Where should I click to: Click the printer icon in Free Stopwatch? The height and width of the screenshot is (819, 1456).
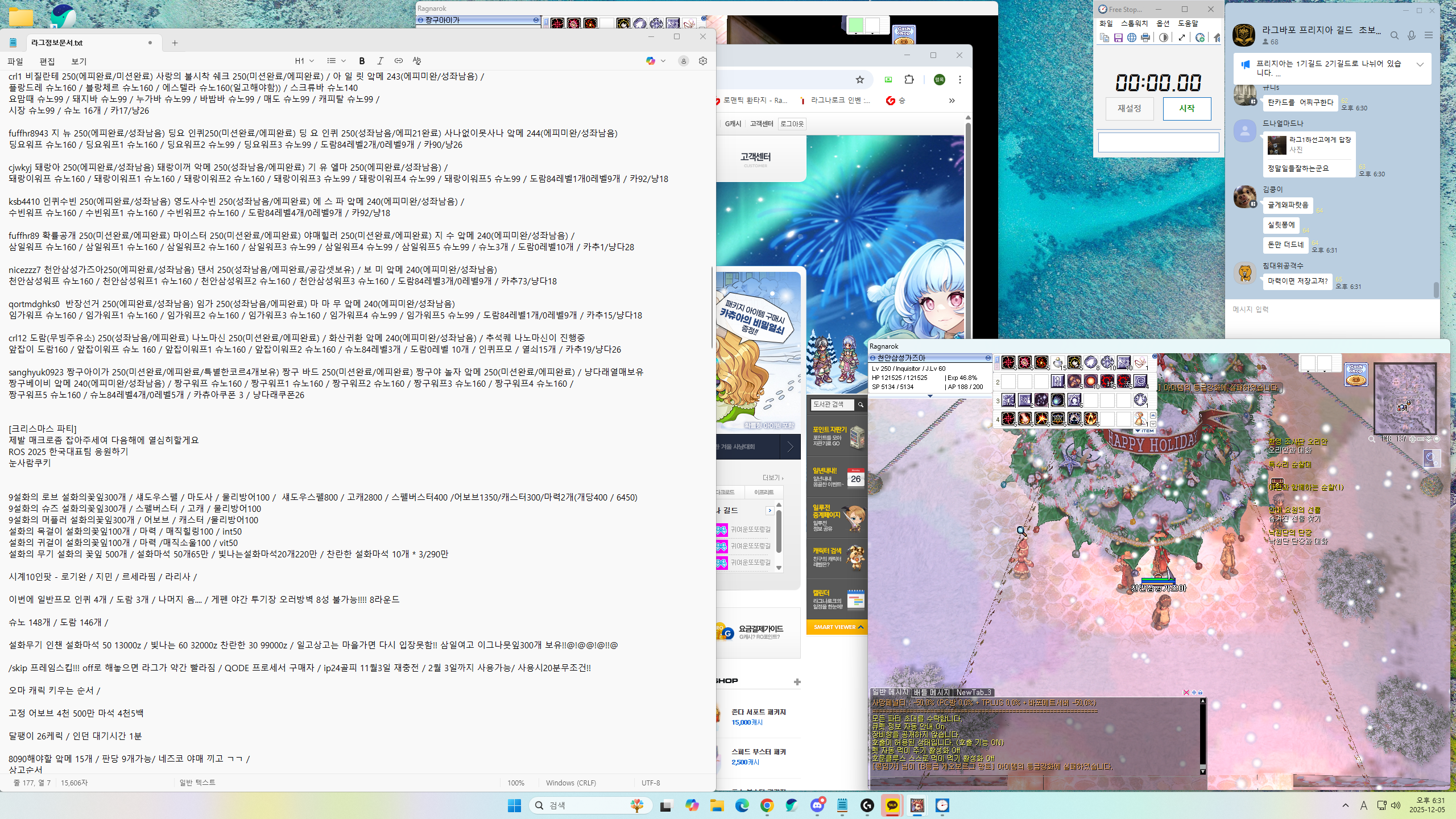click(x=1145, y=38)
